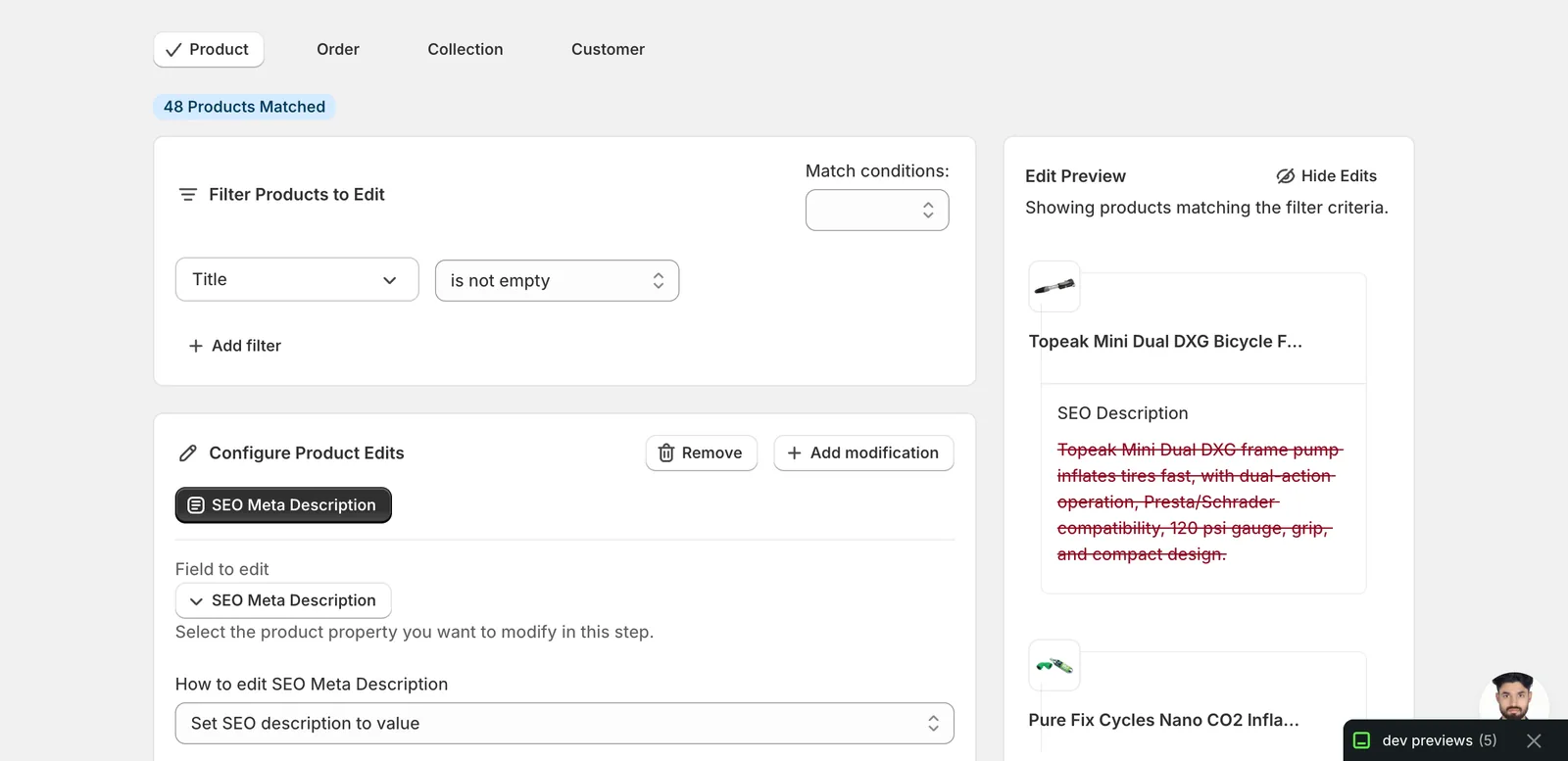1568x761 pixels.
Task: Open the dev previews (5) panel
Action: click(1439, 741)
